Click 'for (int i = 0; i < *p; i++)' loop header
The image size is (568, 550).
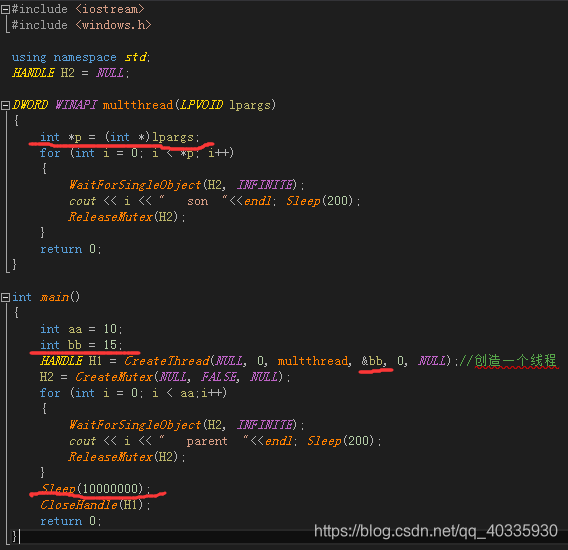137,153
